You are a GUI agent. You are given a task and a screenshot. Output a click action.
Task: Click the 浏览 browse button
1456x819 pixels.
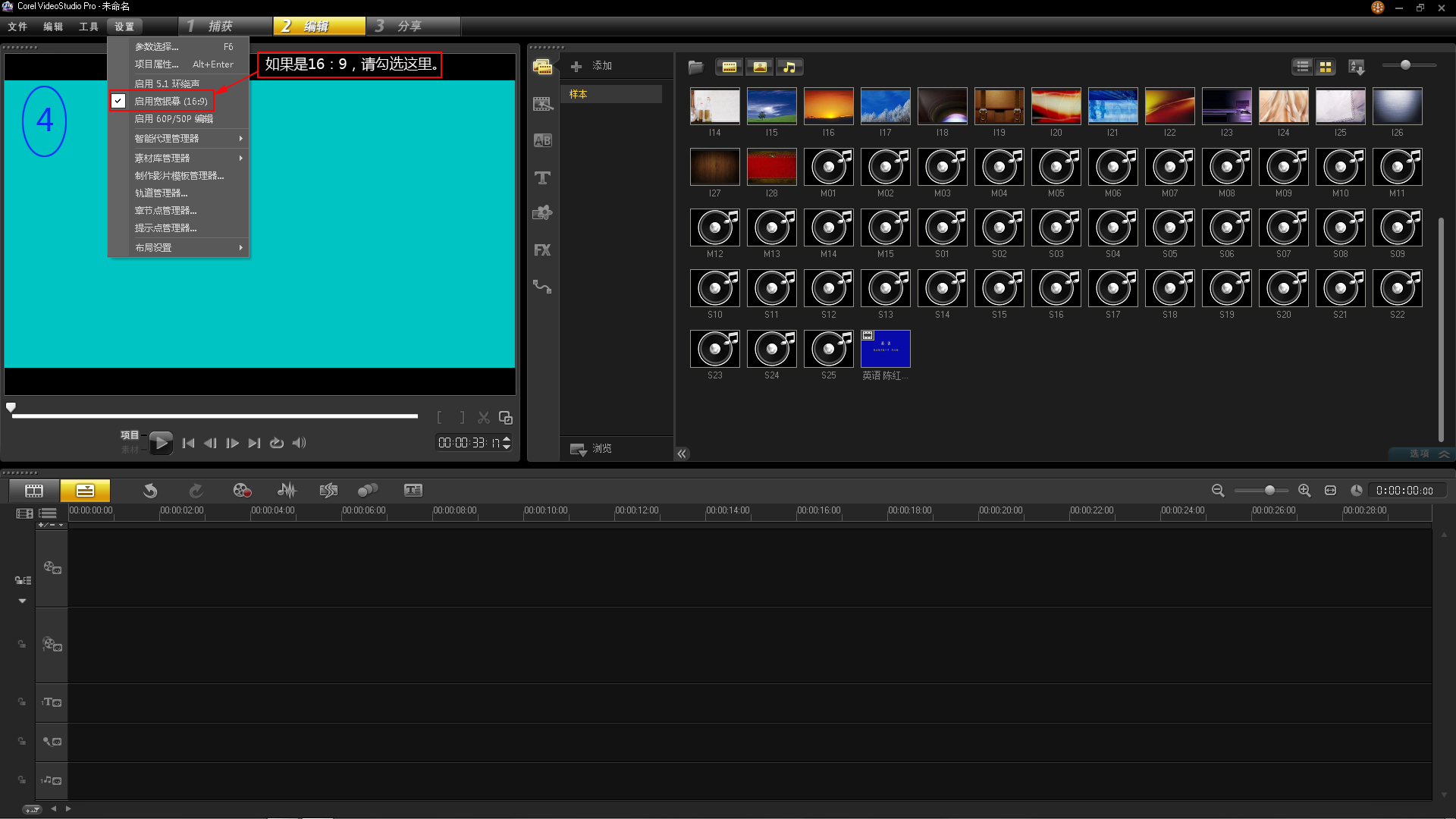(592, 449)
